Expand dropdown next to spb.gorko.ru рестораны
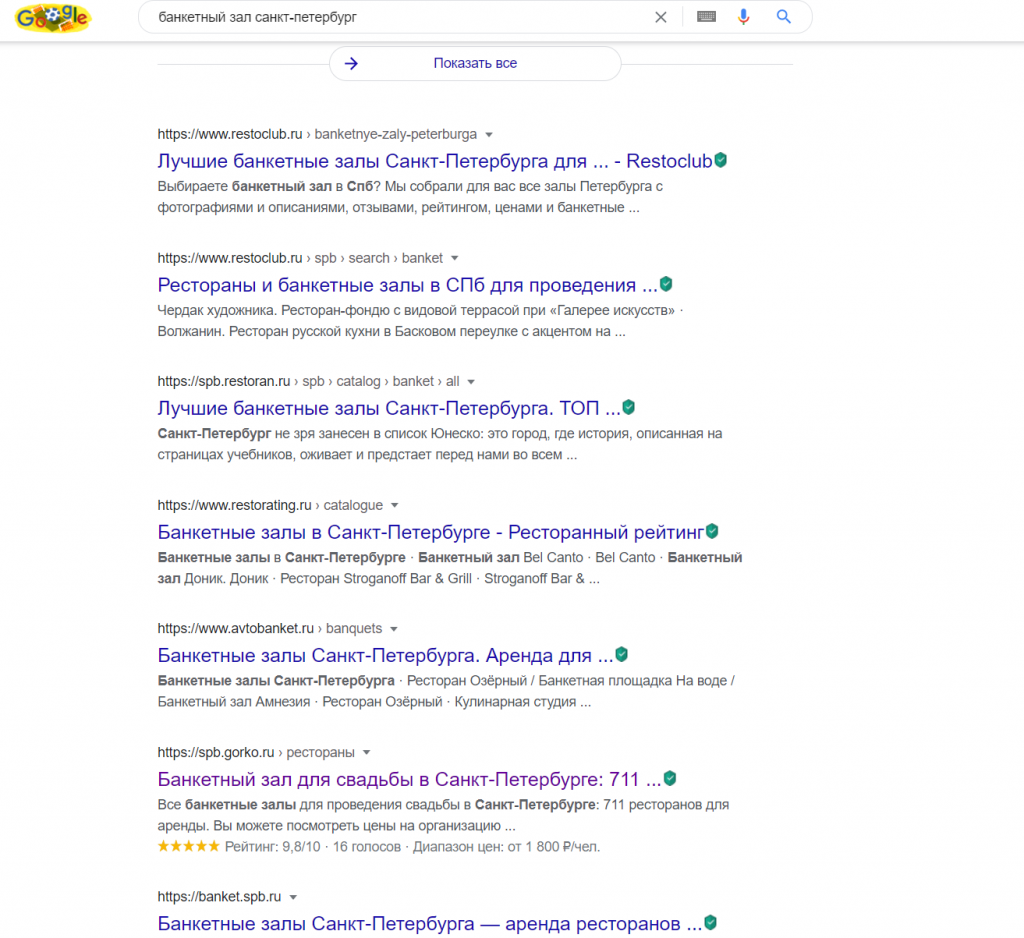The width and height of the screenshot is (1024, 938). click(x=366, y=752)
